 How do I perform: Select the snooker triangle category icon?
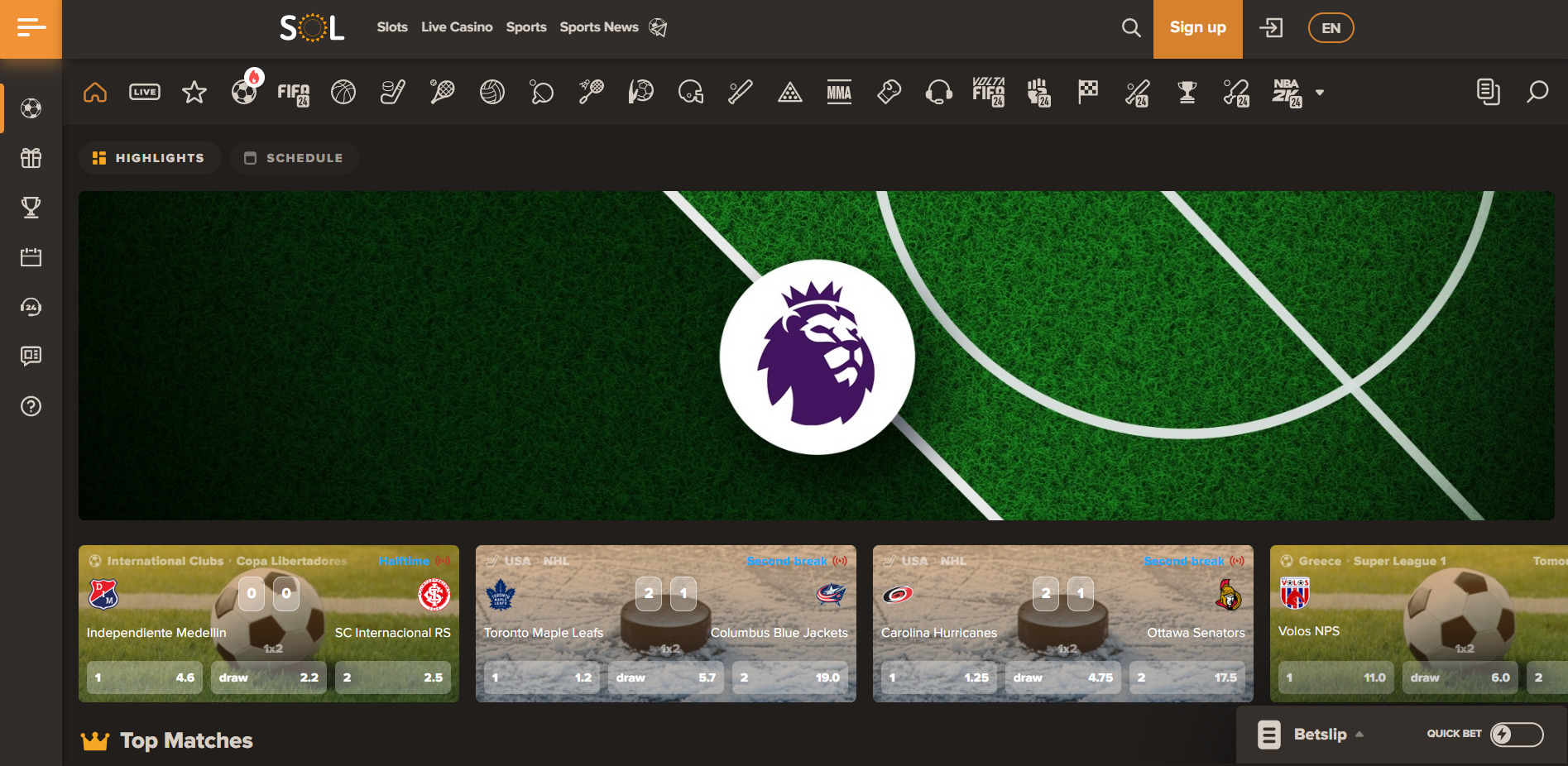pos(790,92)
